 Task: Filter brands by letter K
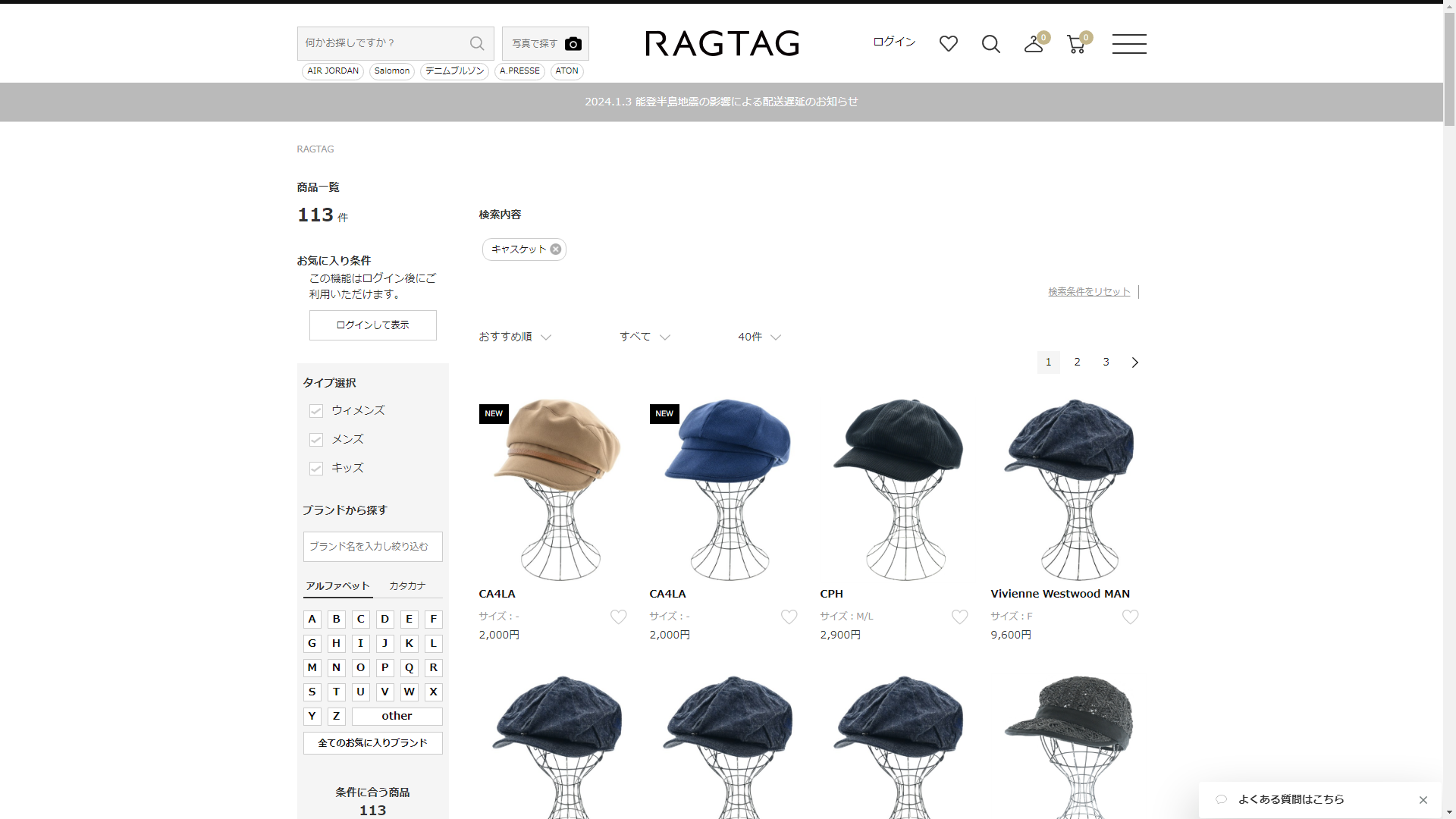point(409,643)
